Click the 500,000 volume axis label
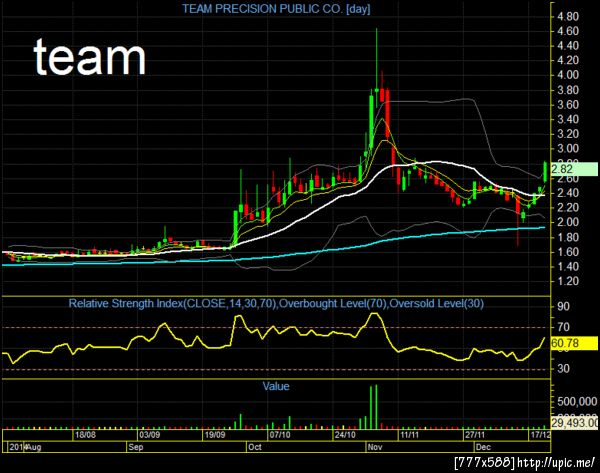The width and height of the screenshot is (600, 473). (x=577, y=402)
